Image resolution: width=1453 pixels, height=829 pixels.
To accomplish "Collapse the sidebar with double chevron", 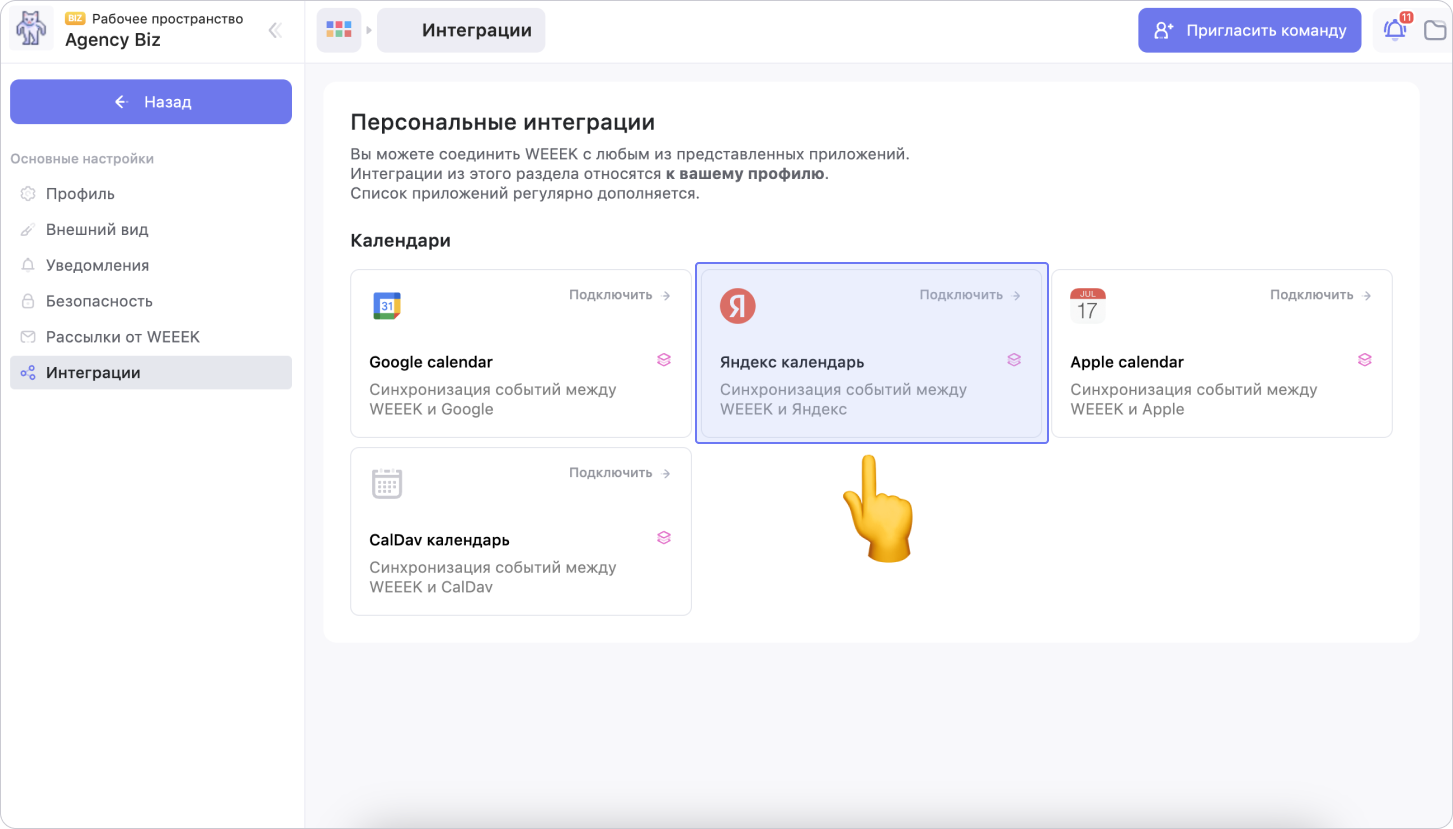I will (x=275, y=30).
